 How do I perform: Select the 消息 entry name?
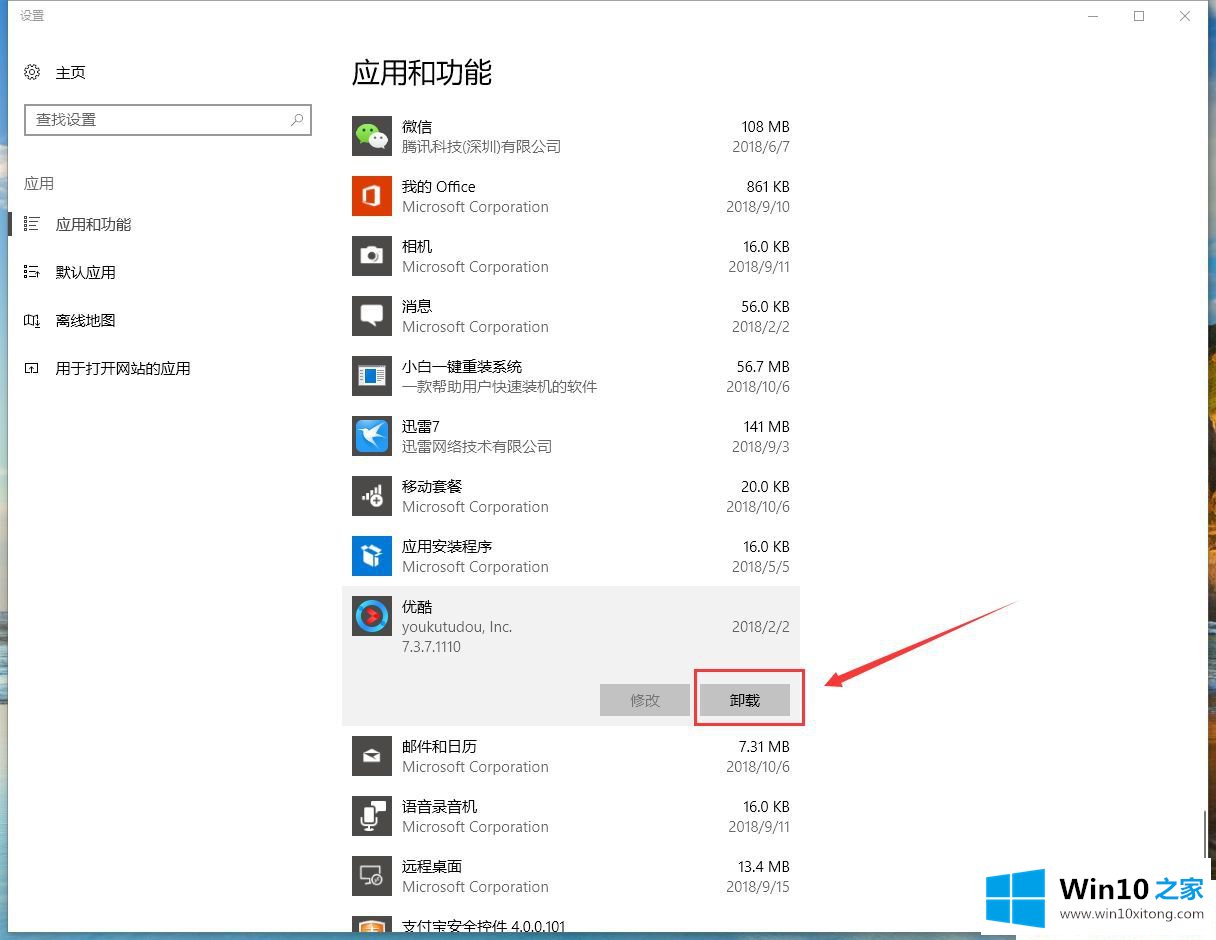417,306
